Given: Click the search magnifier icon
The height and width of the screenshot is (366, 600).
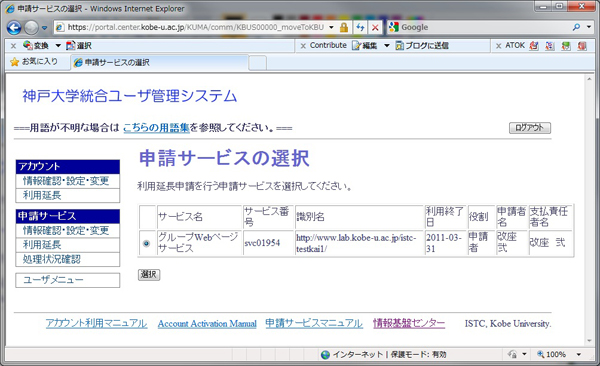Looking at the screenshot, I should coord(576,27).
